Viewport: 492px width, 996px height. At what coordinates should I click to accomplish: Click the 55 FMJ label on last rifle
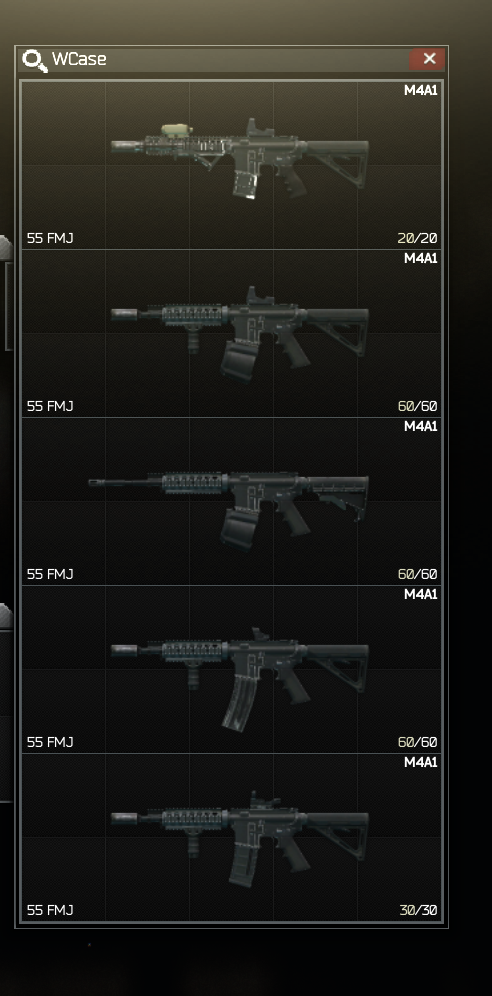[x=50, y=910]
